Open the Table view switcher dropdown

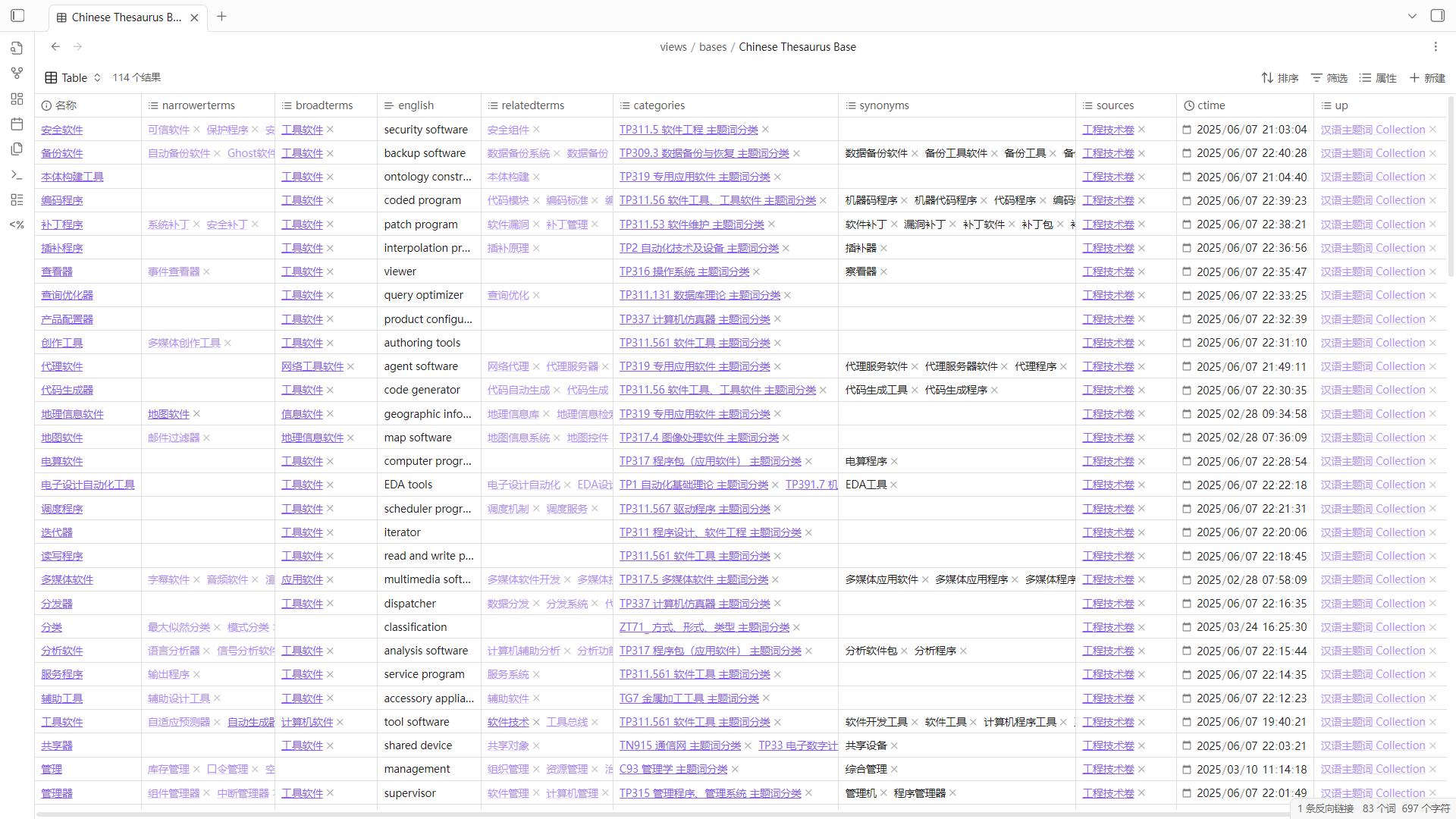tap(73, 77)
